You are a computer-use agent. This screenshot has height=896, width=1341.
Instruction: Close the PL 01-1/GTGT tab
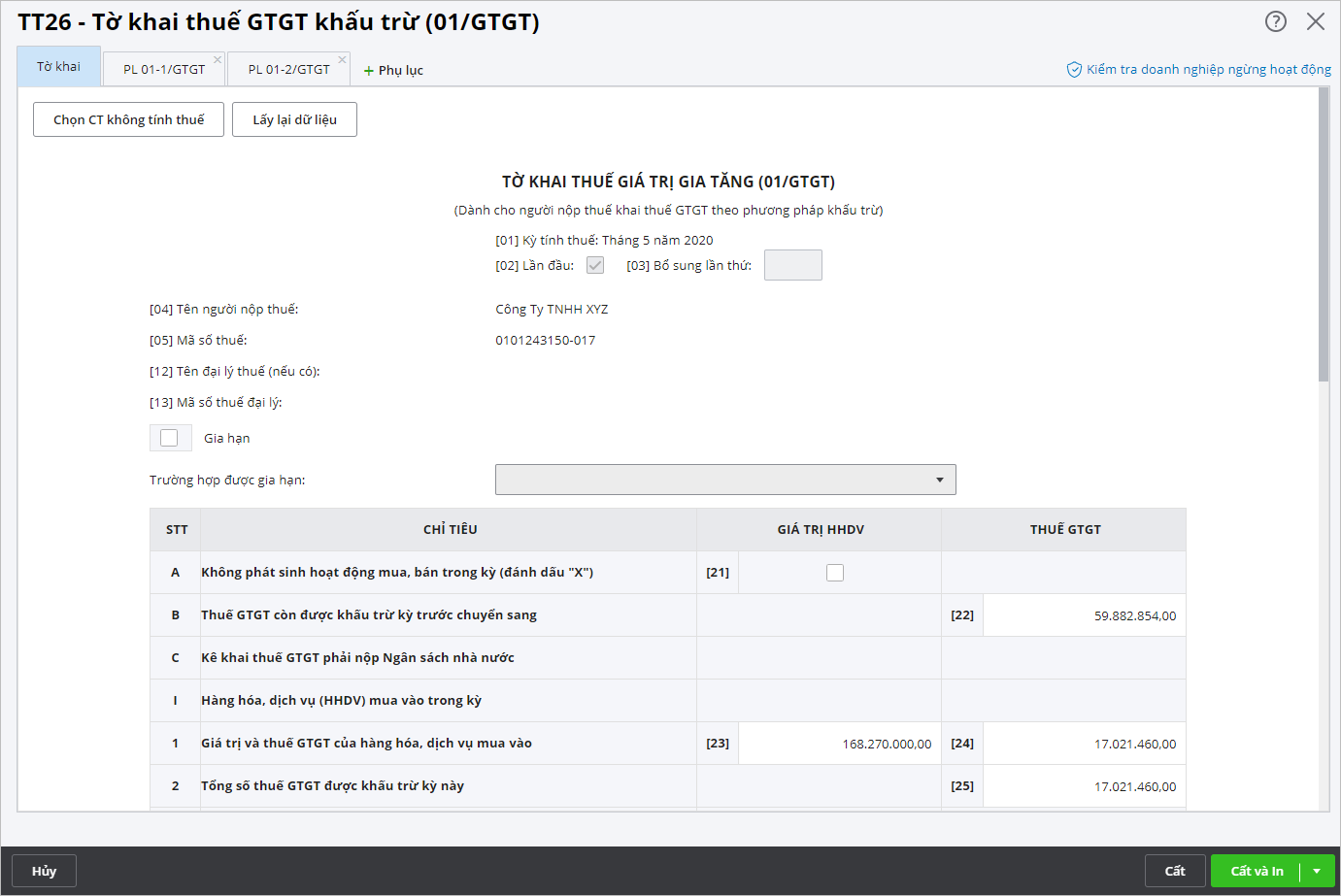tap(218, 60)
